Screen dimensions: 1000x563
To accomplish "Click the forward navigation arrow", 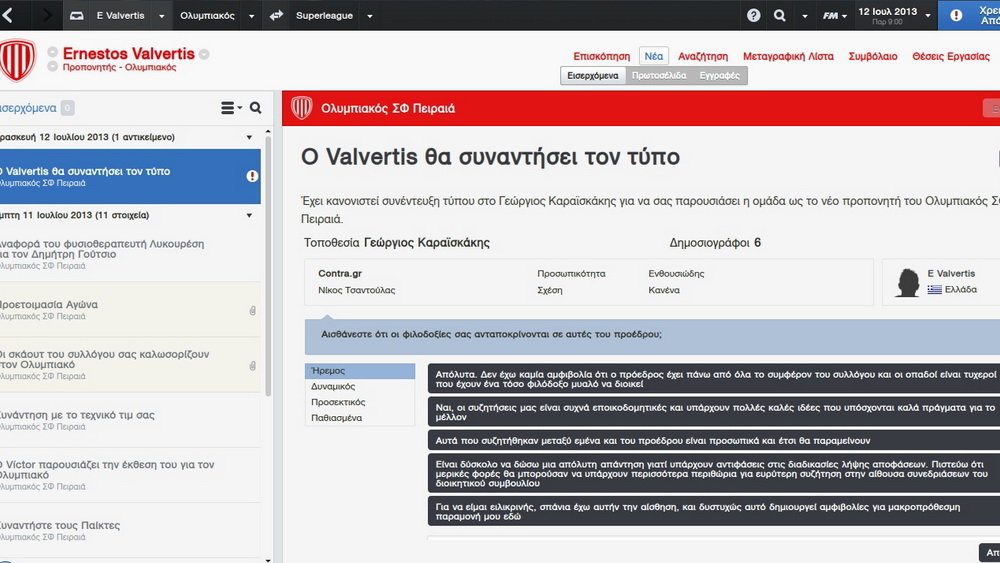I will click(x=45, y=15).
